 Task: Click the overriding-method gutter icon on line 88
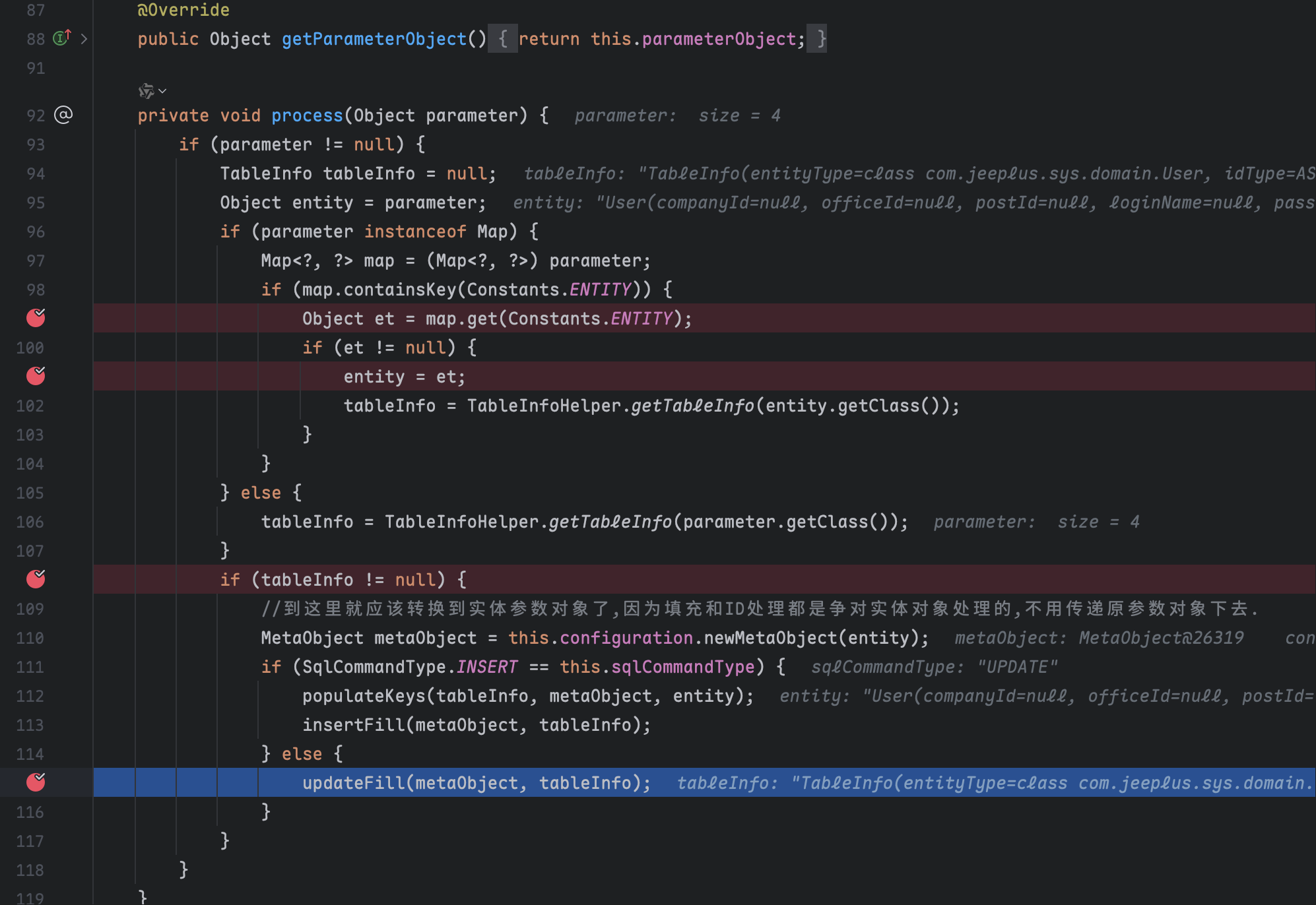pos(60,38)
